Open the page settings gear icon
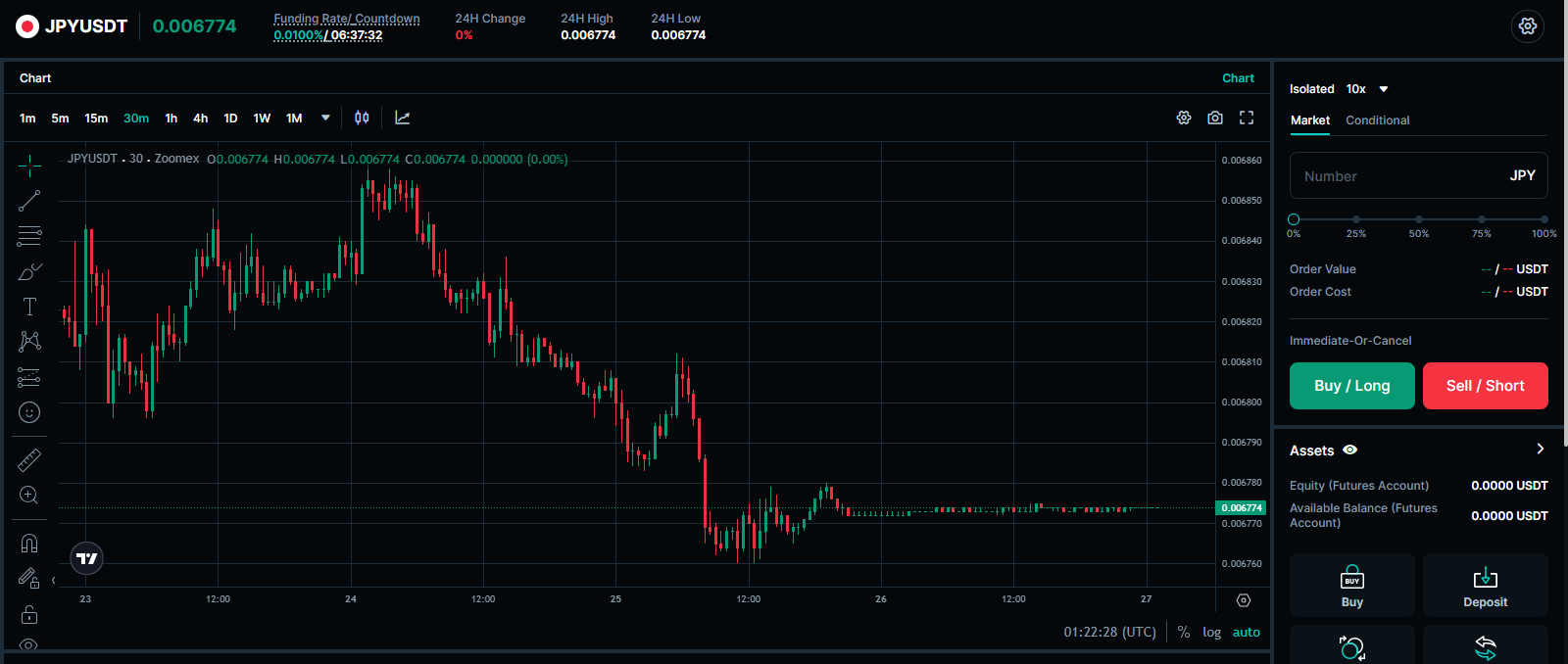The height and width of the screenshot is (664, 1568). [1528, 26]
